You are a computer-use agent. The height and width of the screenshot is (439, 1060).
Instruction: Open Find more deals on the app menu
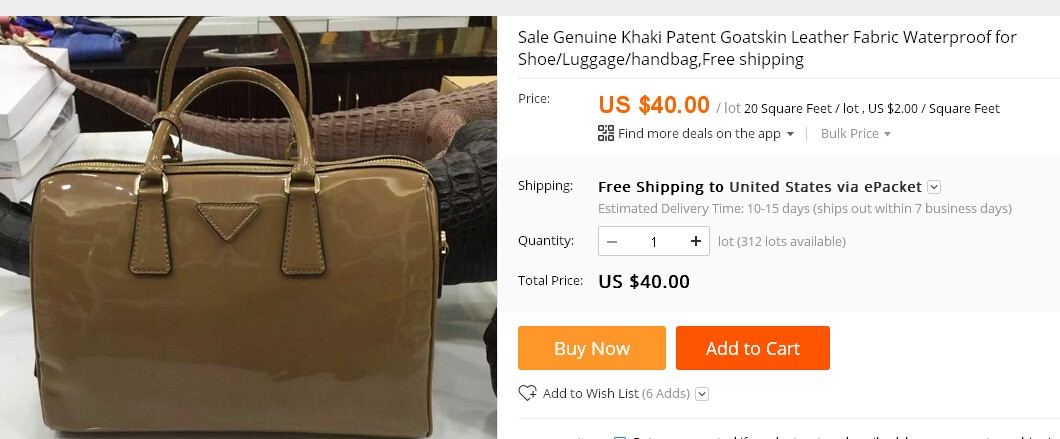tap(705, 134)
